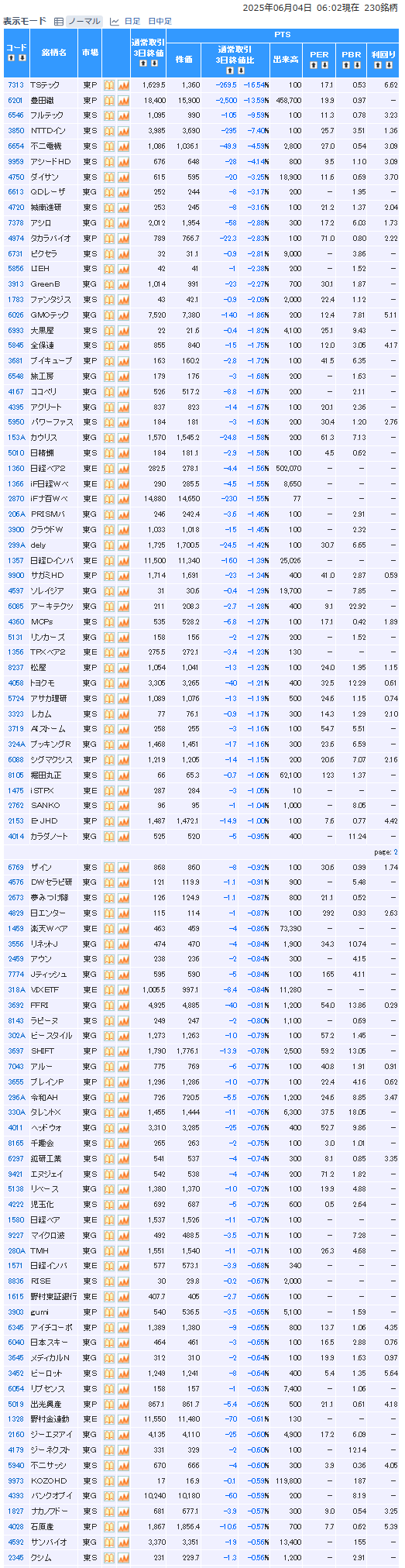Viewport: 405px width, 1568px height.
Task: Click the 出来高 column header
Action: (x=286, y=59)
